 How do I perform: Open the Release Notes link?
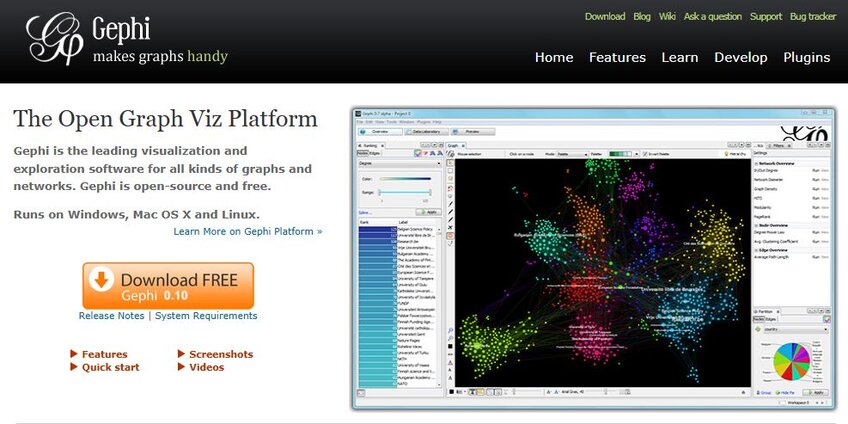(111, 315)
